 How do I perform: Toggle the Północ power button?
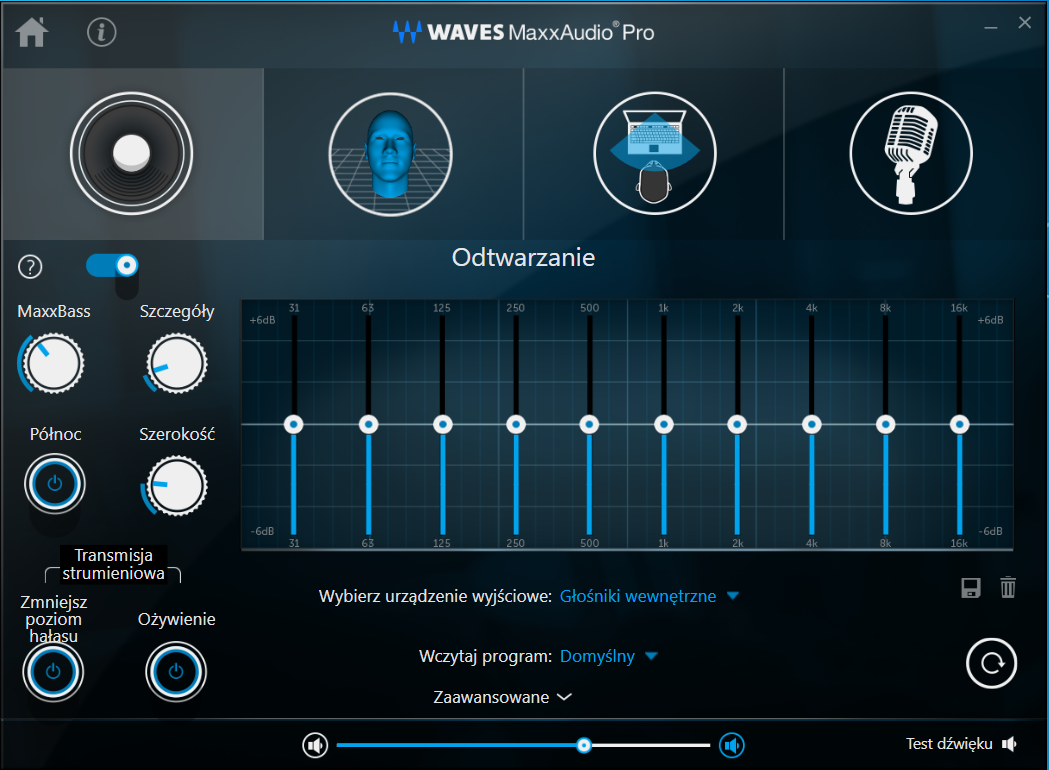55,484
